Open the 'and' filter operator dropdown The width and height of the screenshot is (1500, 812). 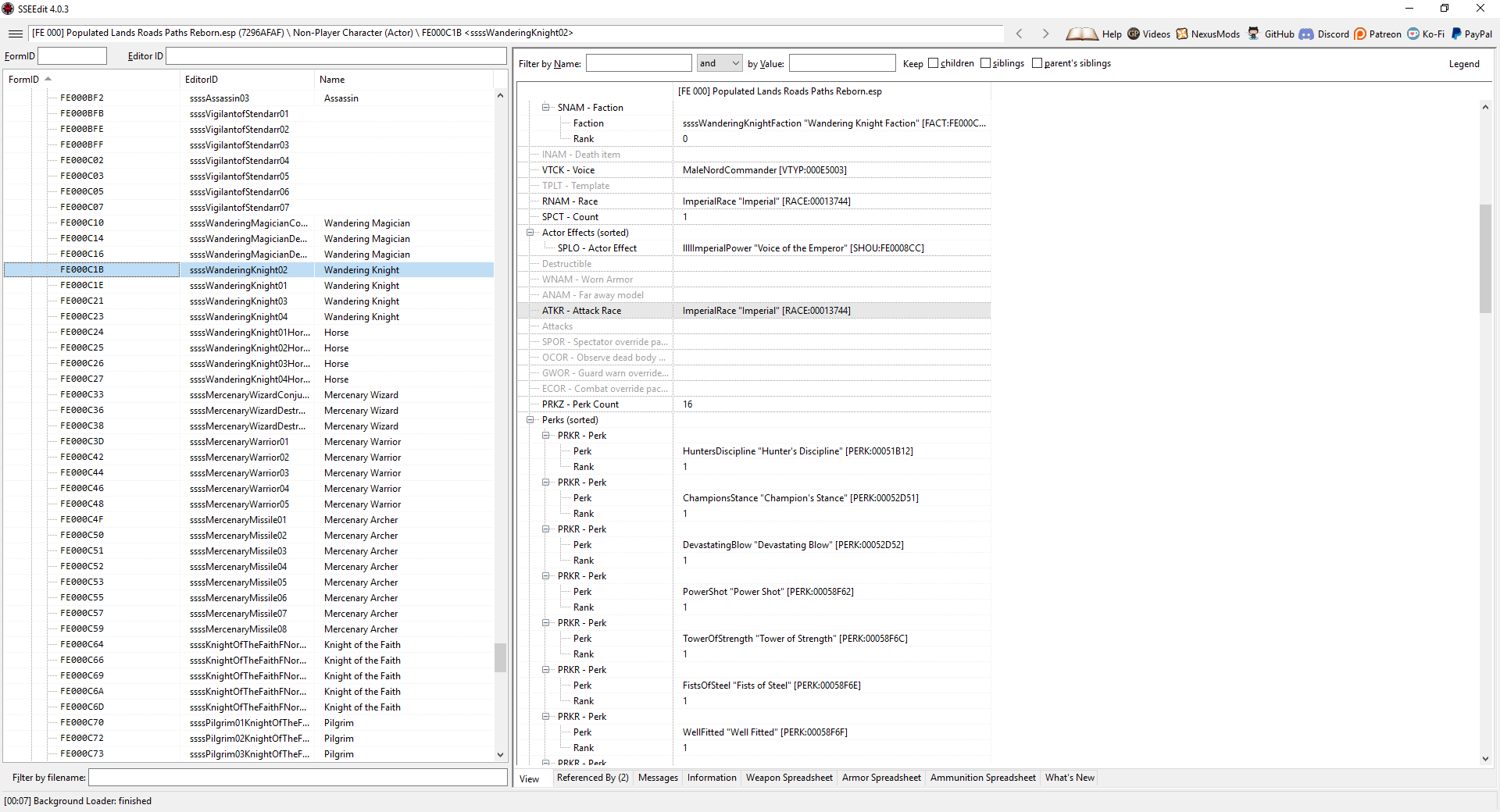[719, 63]
